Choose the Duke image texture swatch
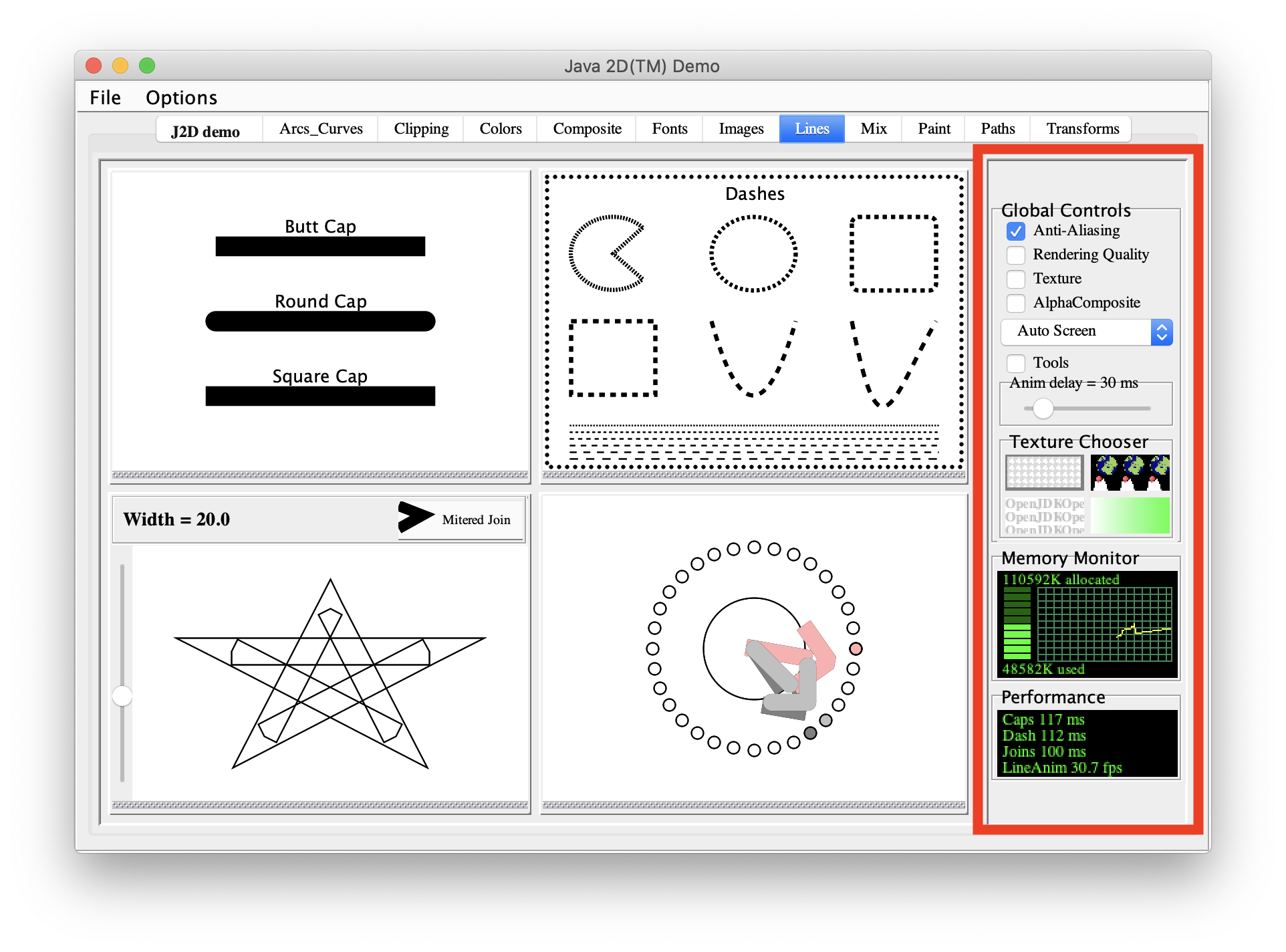The image size is (1286, 952). click(1130, 473)
